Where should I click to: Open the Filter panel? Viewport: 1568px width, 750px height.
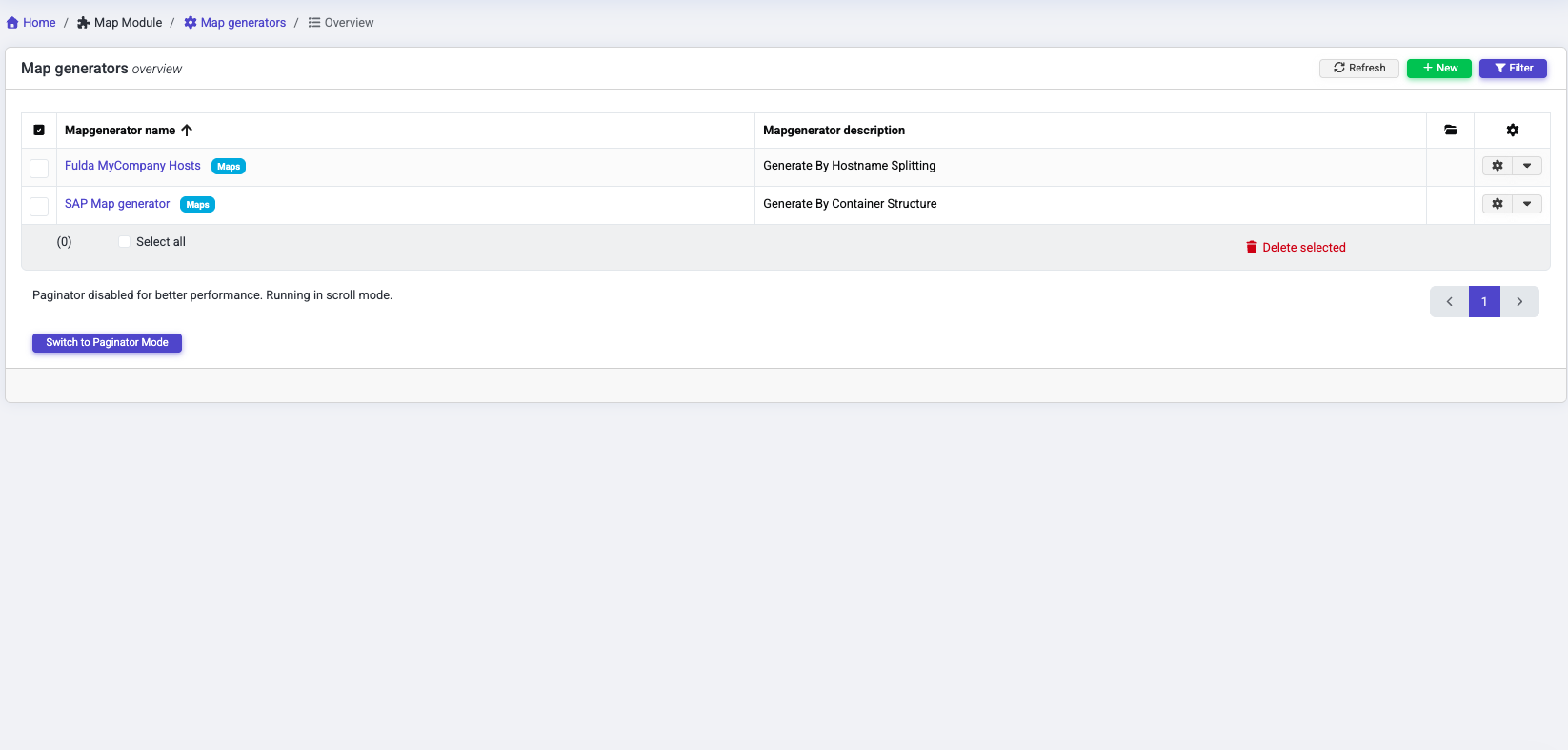(1512, 69)
